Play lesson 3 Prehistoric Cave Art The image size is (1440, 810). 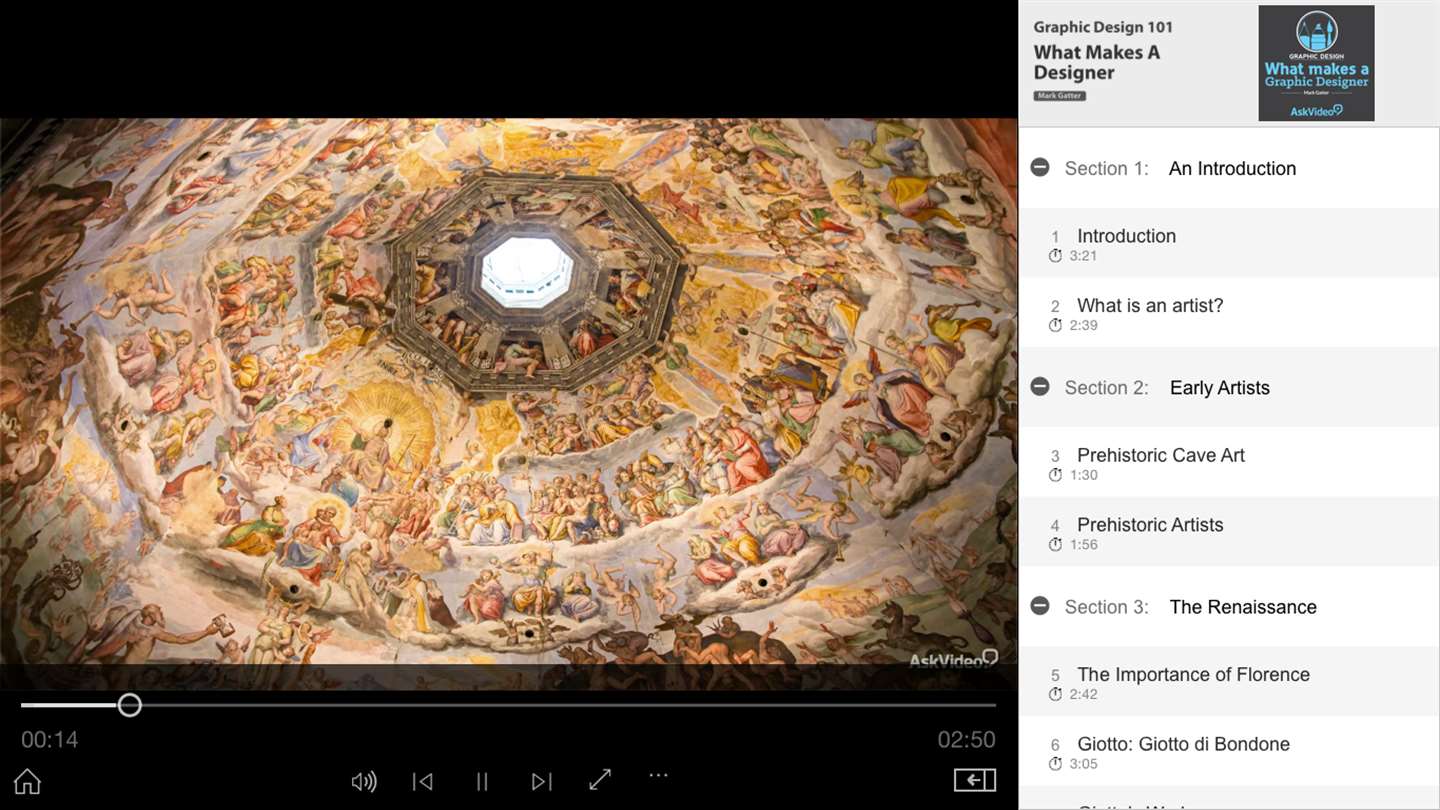[x=1228, y=462]
